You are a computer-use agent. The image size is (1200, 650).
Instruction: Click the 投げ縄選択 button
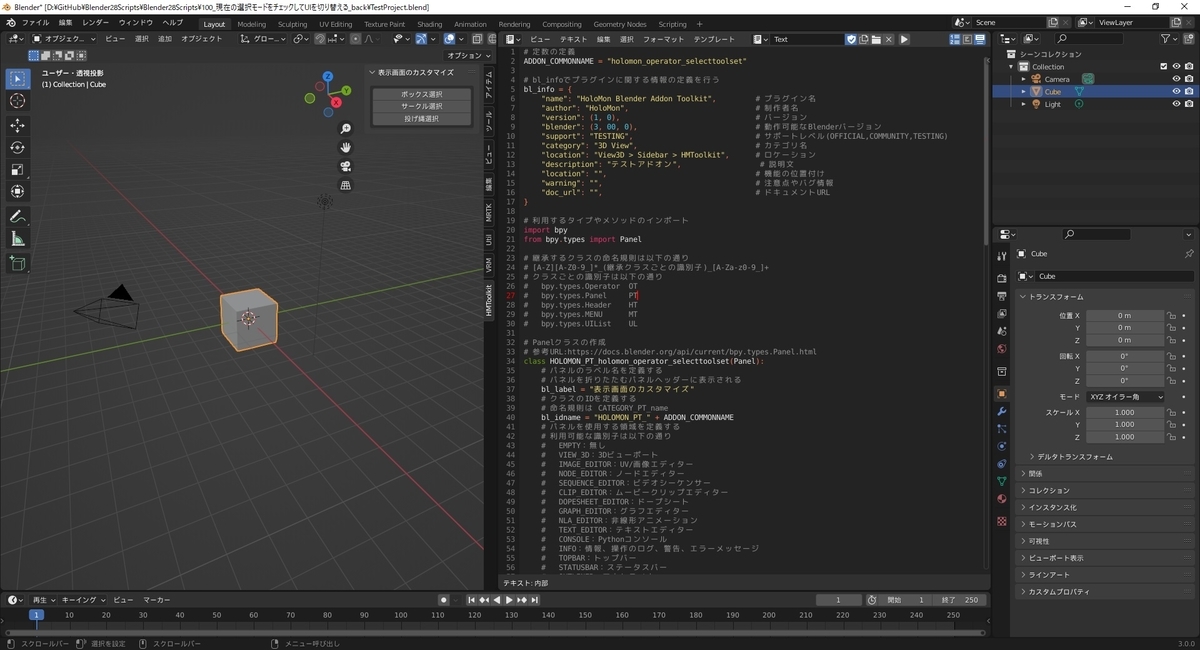point(422,118)
